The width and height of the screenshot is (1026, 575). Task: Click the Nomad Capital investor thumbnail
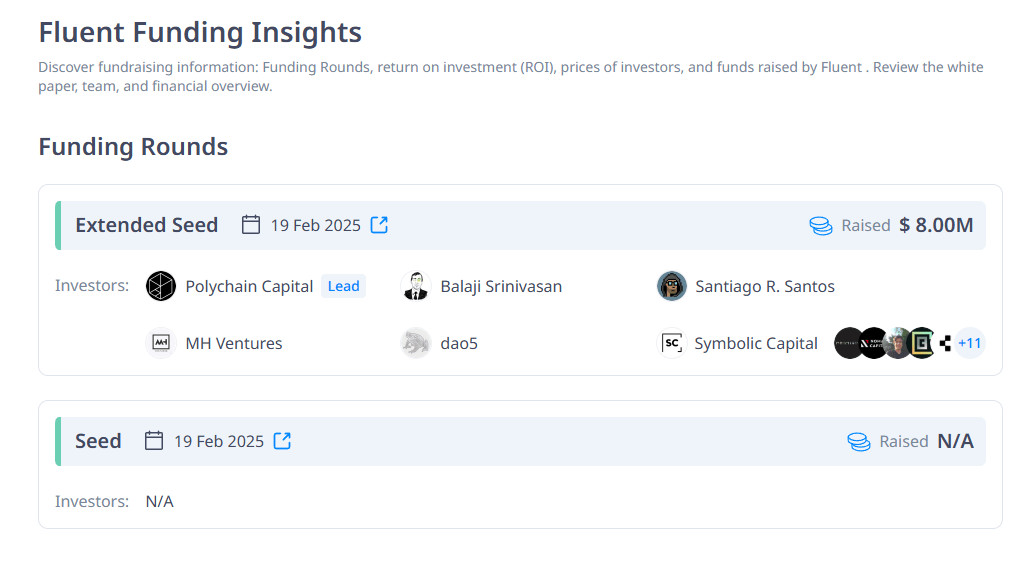click(874, 343)
